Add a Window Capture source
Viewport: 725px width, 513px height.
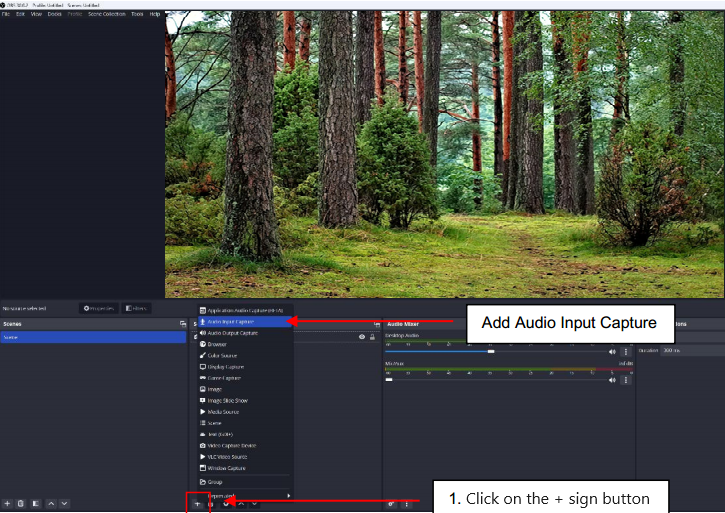(245, 468)
